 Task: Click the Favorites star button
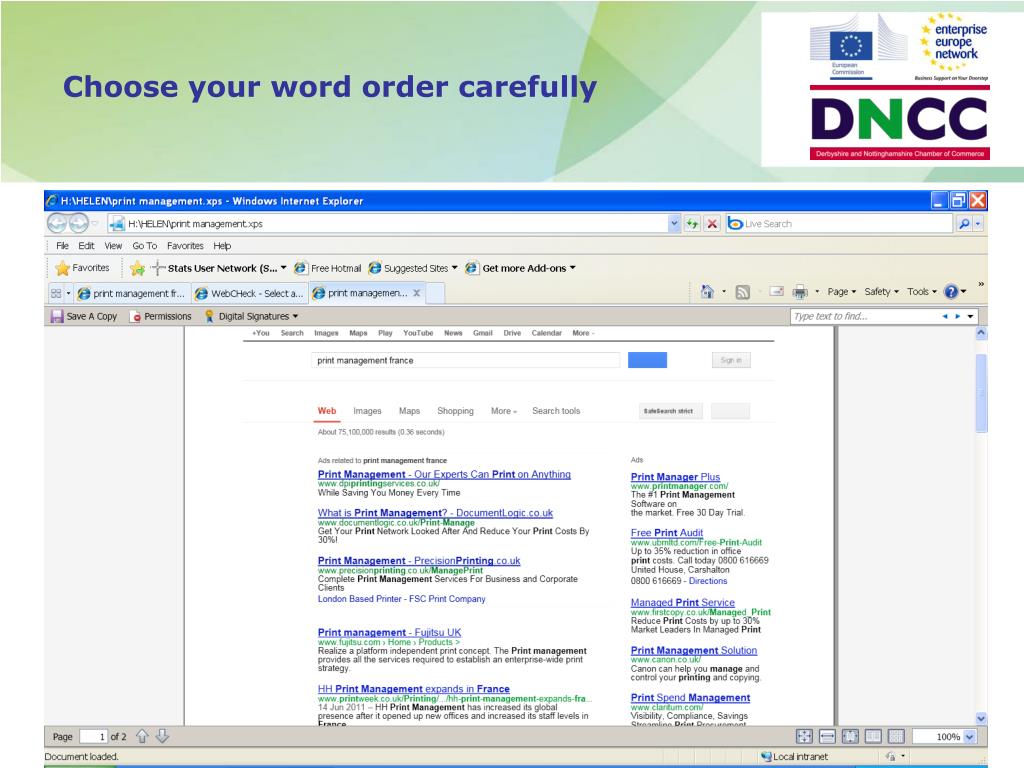(83, 268)
